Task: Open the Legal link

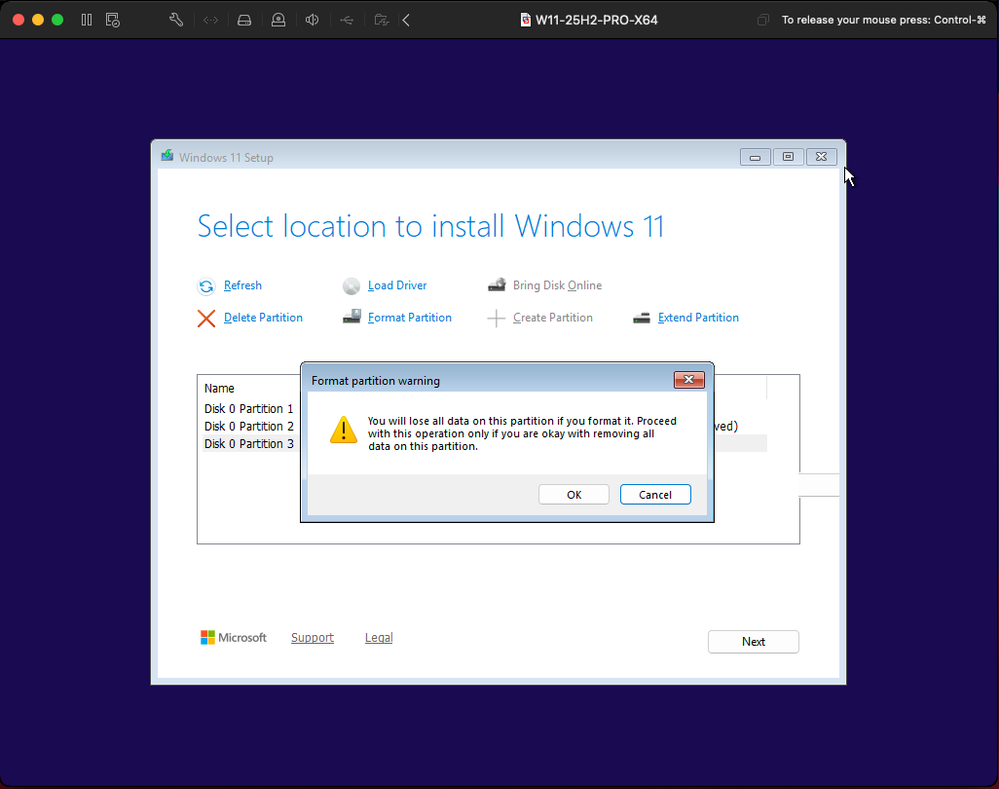Action: point(378,637)
